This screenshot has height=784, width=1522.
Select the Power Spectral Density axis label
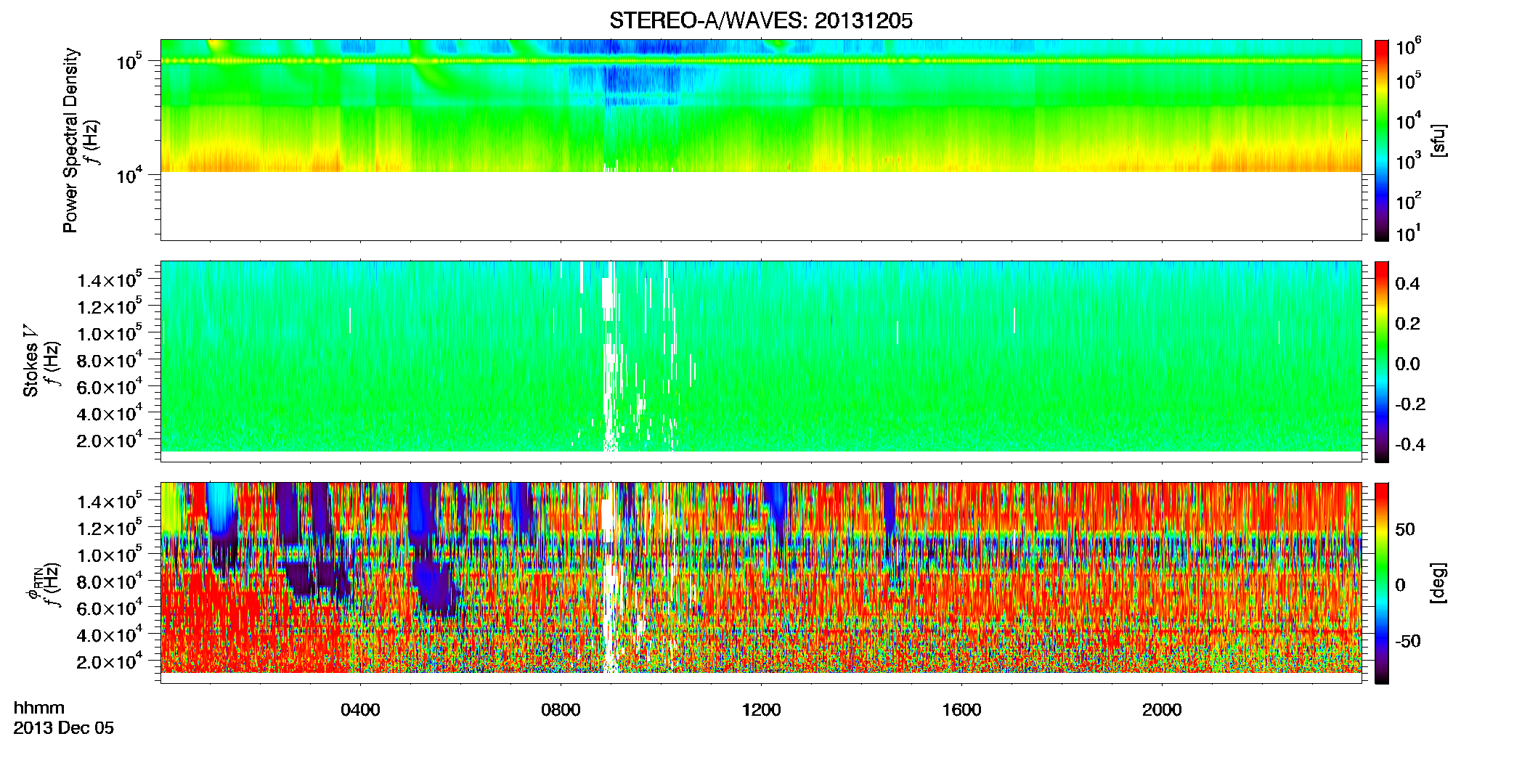coord(70,140)
